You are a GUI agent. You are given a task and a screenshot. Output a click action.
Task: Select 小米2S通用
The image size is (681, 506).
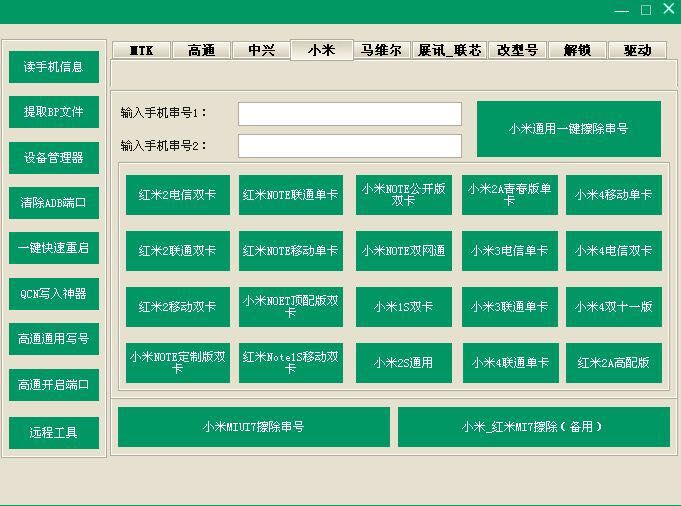click(403, 363)
